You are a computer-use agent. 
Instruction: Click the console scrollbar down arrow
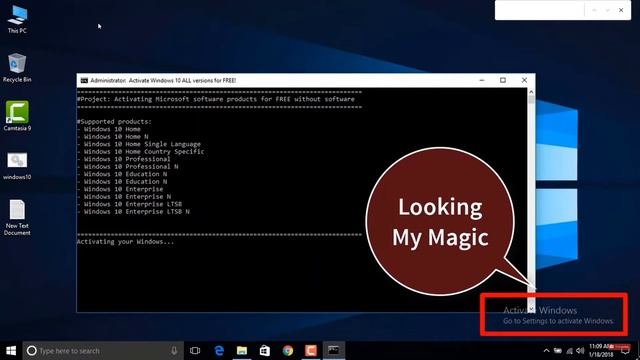pos(531,308)
